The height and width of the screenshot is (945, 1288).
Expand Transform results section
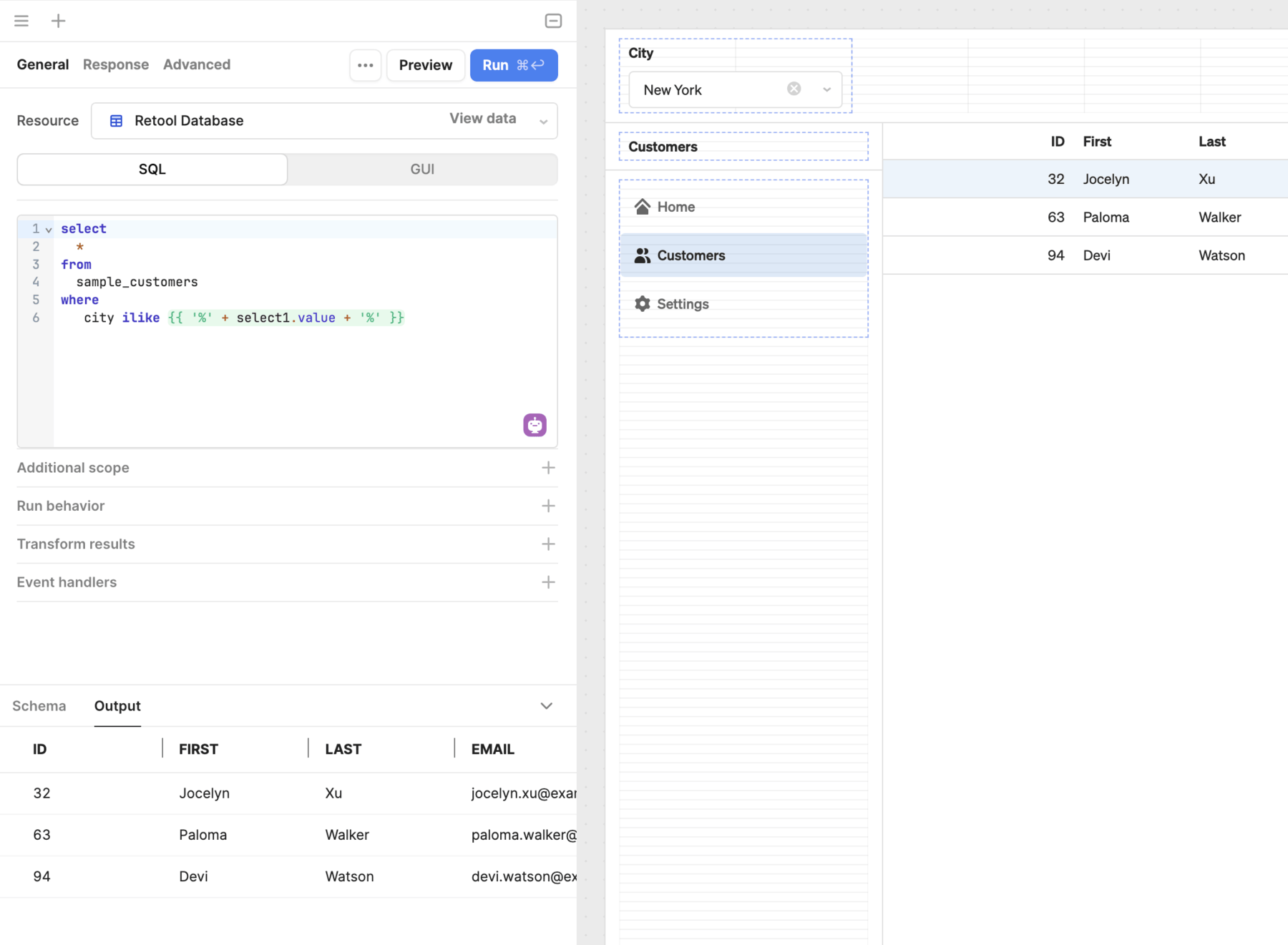548,544
